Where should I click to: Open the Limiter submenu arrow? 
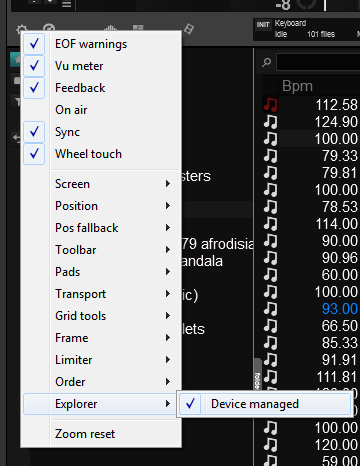pos(168,360)
